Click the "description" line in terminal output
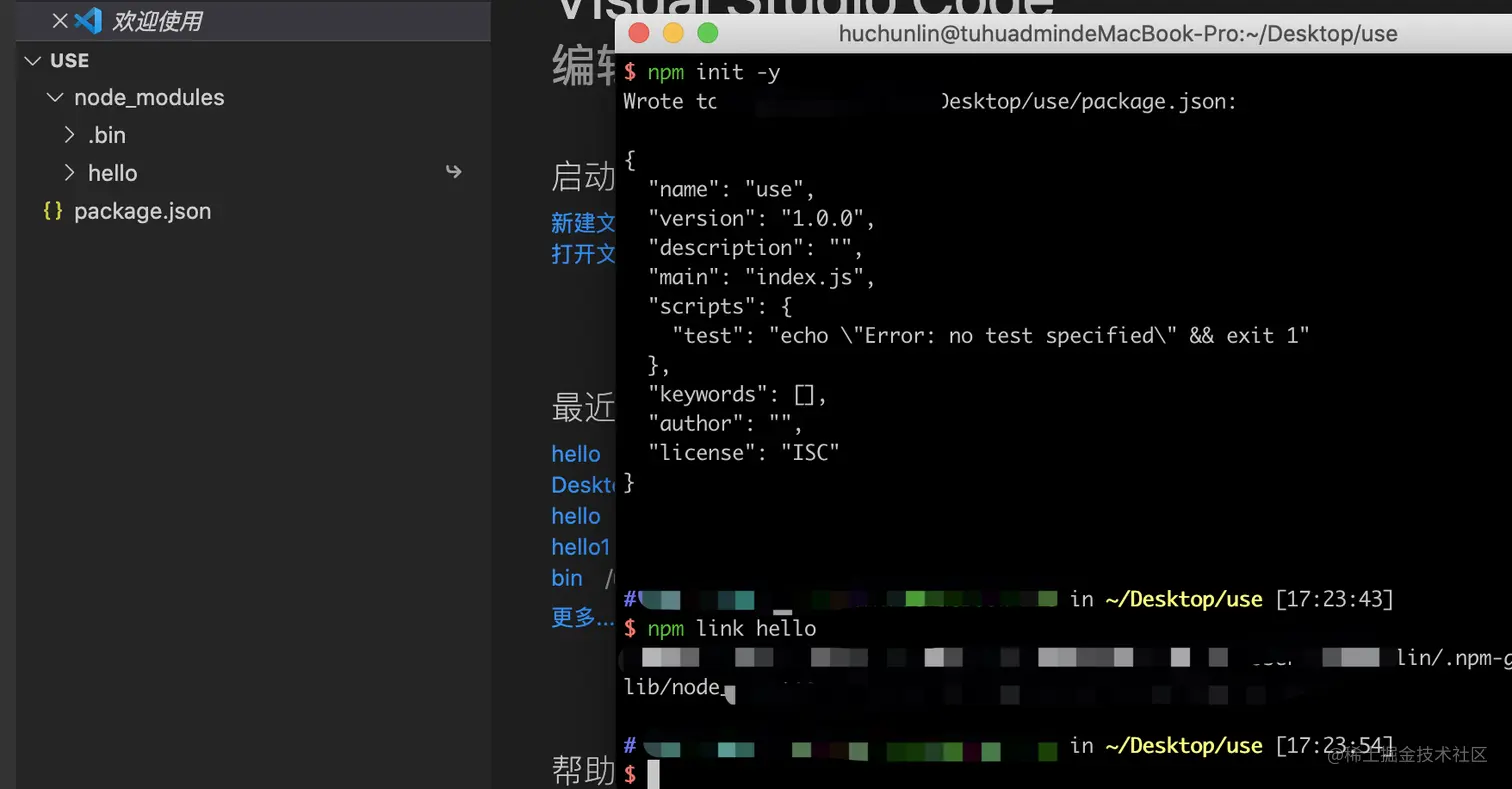The height and width of the screenshot is (789, 1512). pyautogui.click(x=756, y=247)
